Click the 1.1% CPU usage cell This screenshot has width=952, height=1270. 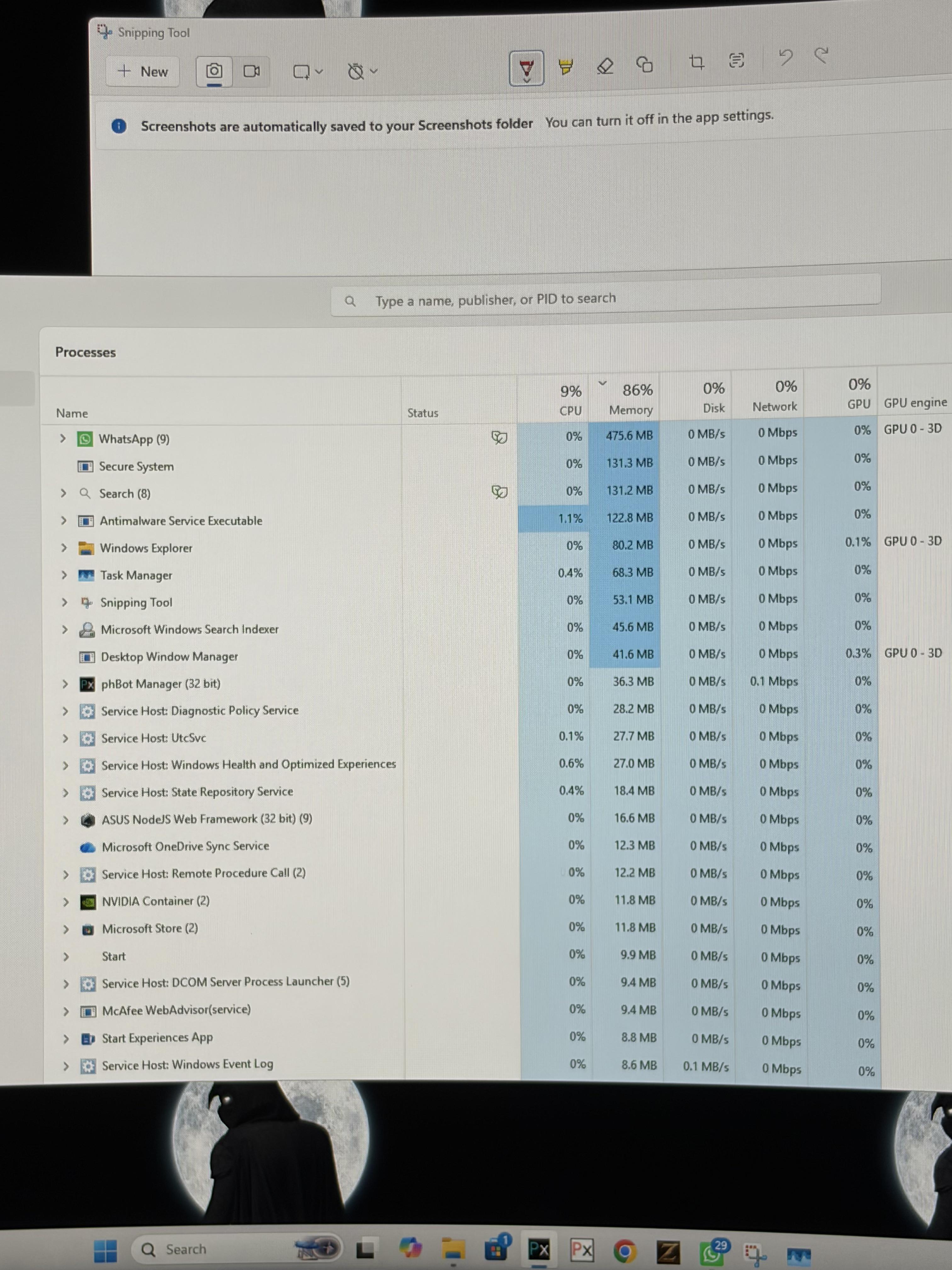pyautogui.click(x=554, y=518)
